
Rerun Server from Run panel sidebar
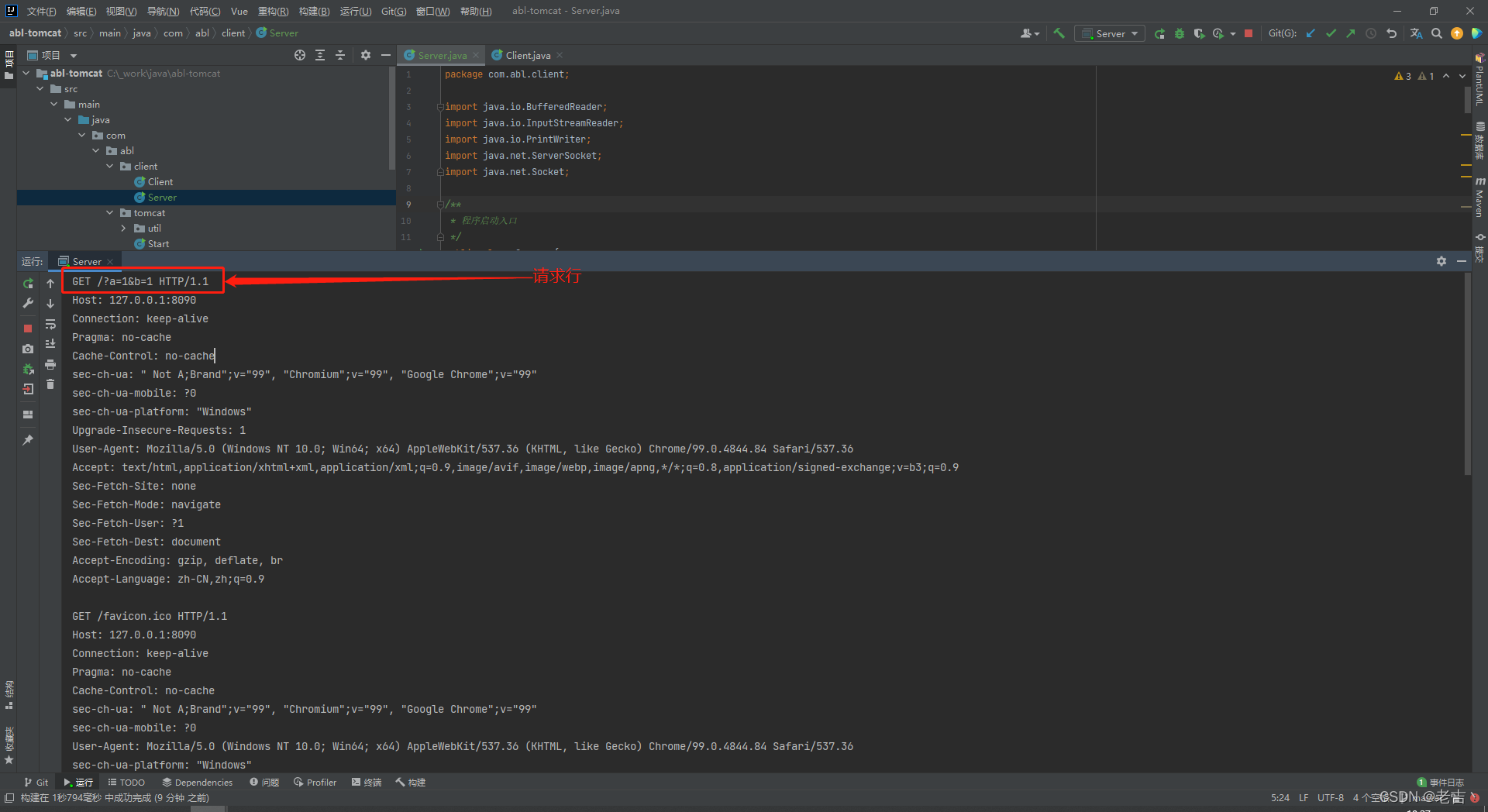pos(28,284)
